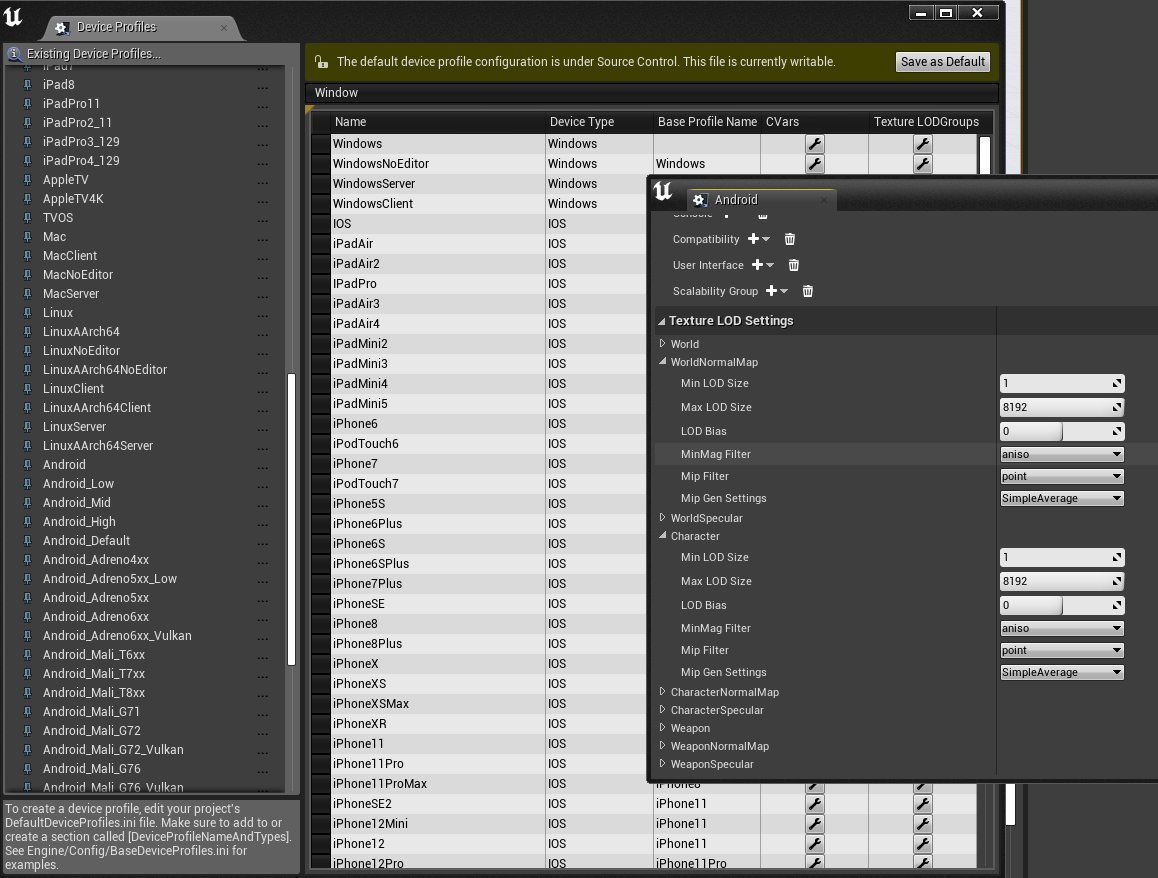Select Android_Adreno6xx_Vulkan in profile list
Viewport: 1158px width, 878px height.
[117, 636]
